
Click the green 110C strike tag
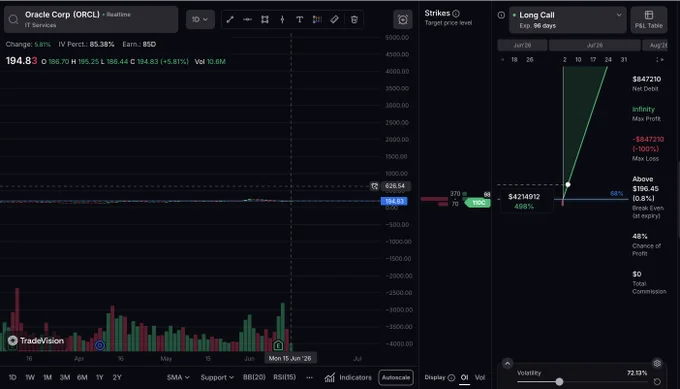pos(477,203)
